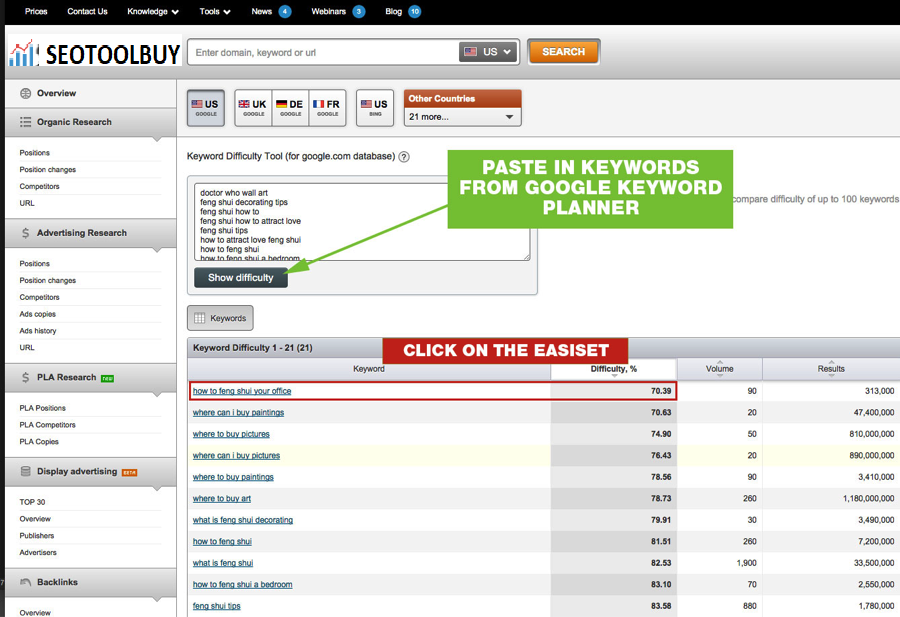Viewport: 900px width, 617px height.
Task: Open Ads copies in sidebar
Action: coord(37,314)
